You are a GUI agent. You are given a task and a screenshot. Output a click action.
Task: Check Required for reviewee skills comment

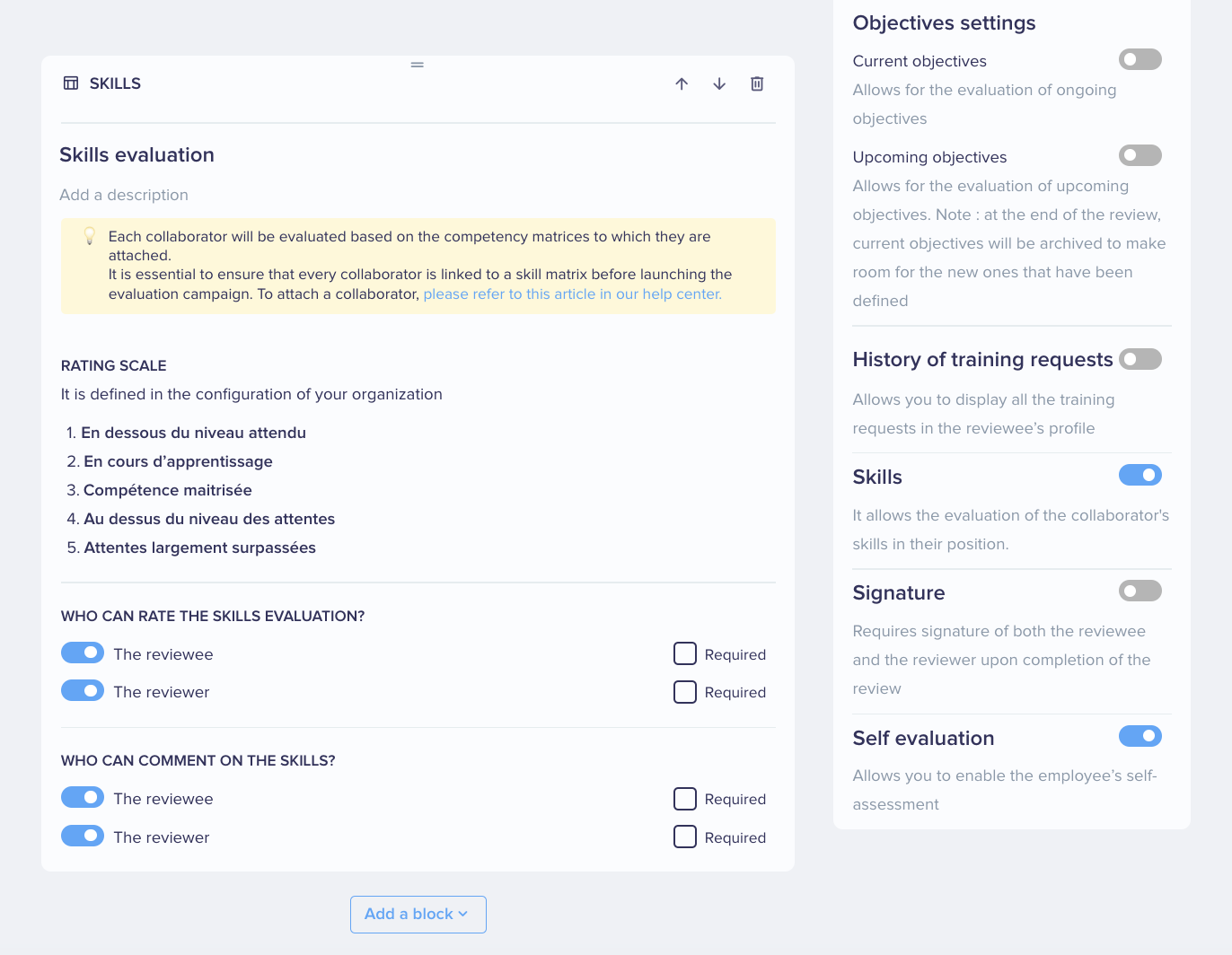pyautogui.click(x=685, y=799)
